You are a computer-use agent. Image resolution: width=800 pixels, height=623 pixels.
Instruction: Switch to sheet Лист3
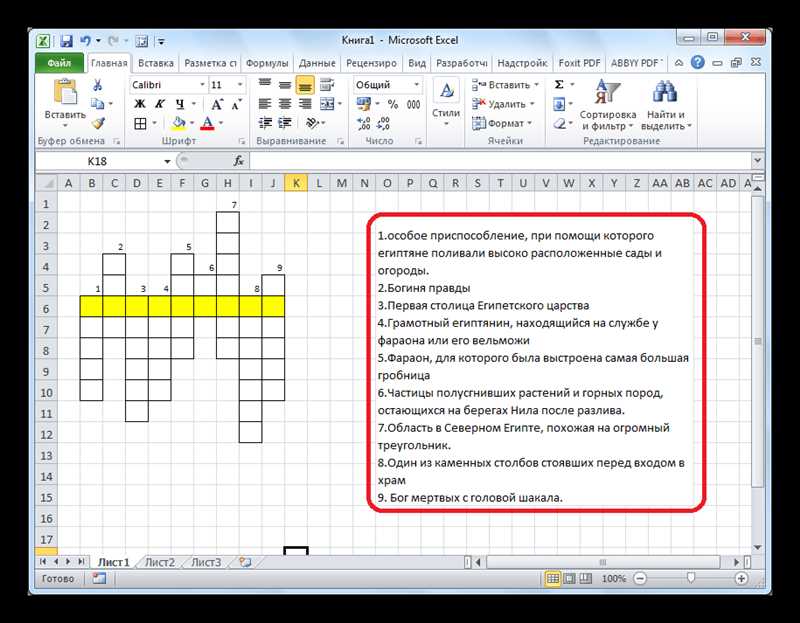pos(206,562)
